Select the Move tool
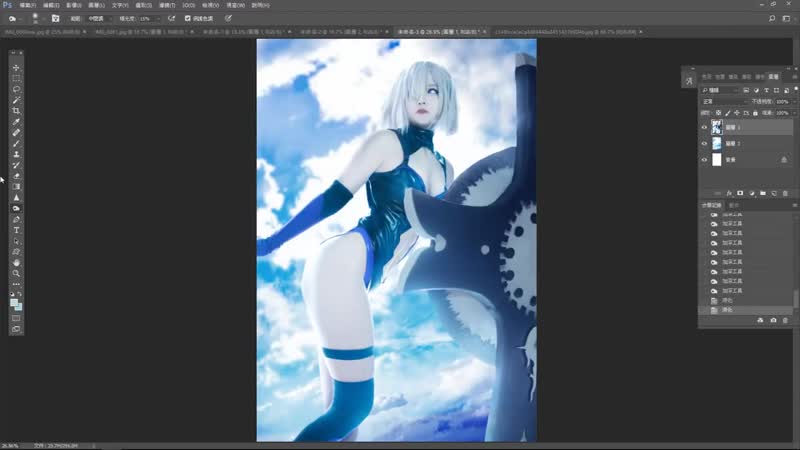800x450 pixels. pyautogui.click(x=16, y=67)
